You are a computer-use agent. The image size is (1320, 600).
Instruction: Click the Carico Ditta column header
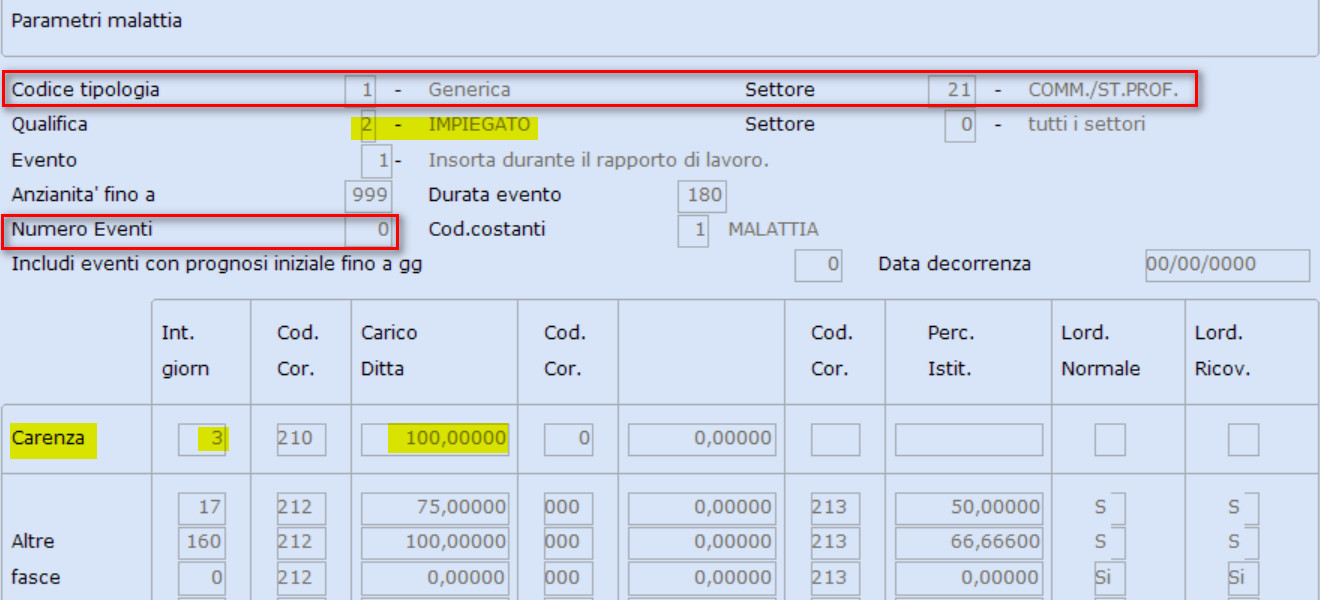389,350
